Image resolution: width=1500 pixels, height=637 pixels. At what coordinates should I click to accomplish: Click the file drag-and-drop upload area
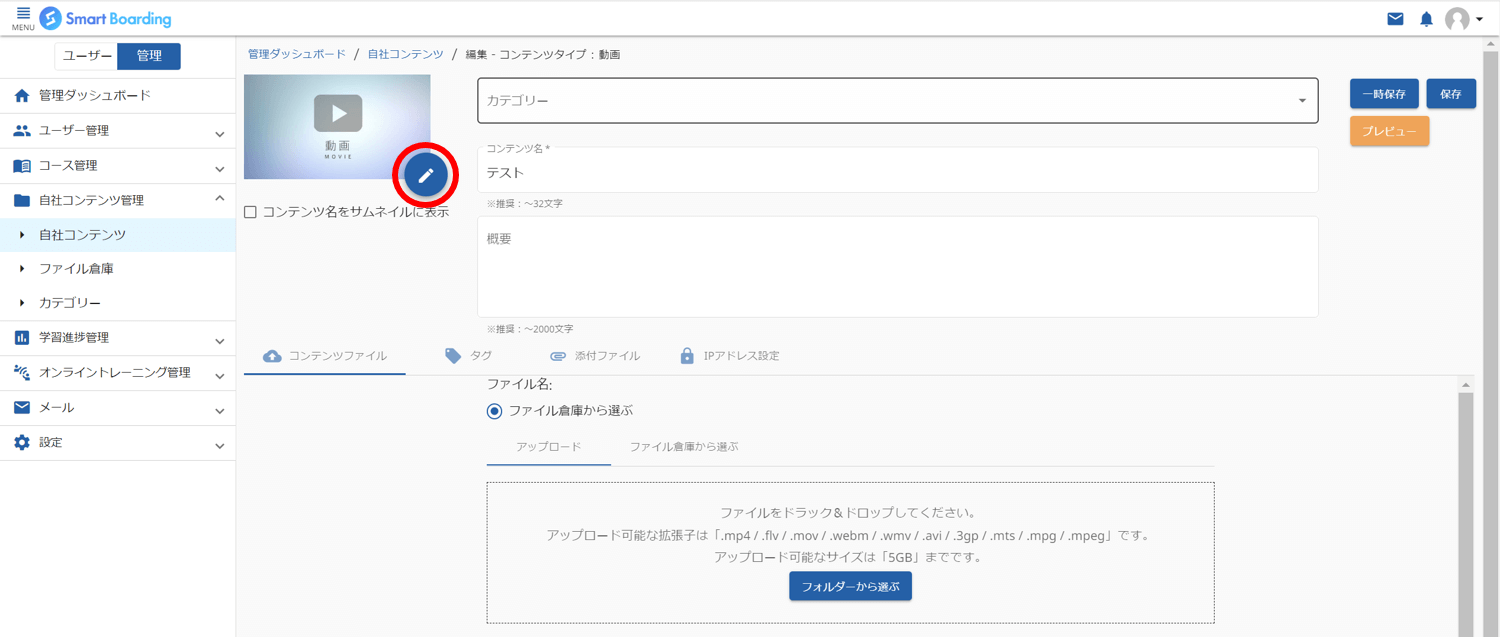[850, 553]
